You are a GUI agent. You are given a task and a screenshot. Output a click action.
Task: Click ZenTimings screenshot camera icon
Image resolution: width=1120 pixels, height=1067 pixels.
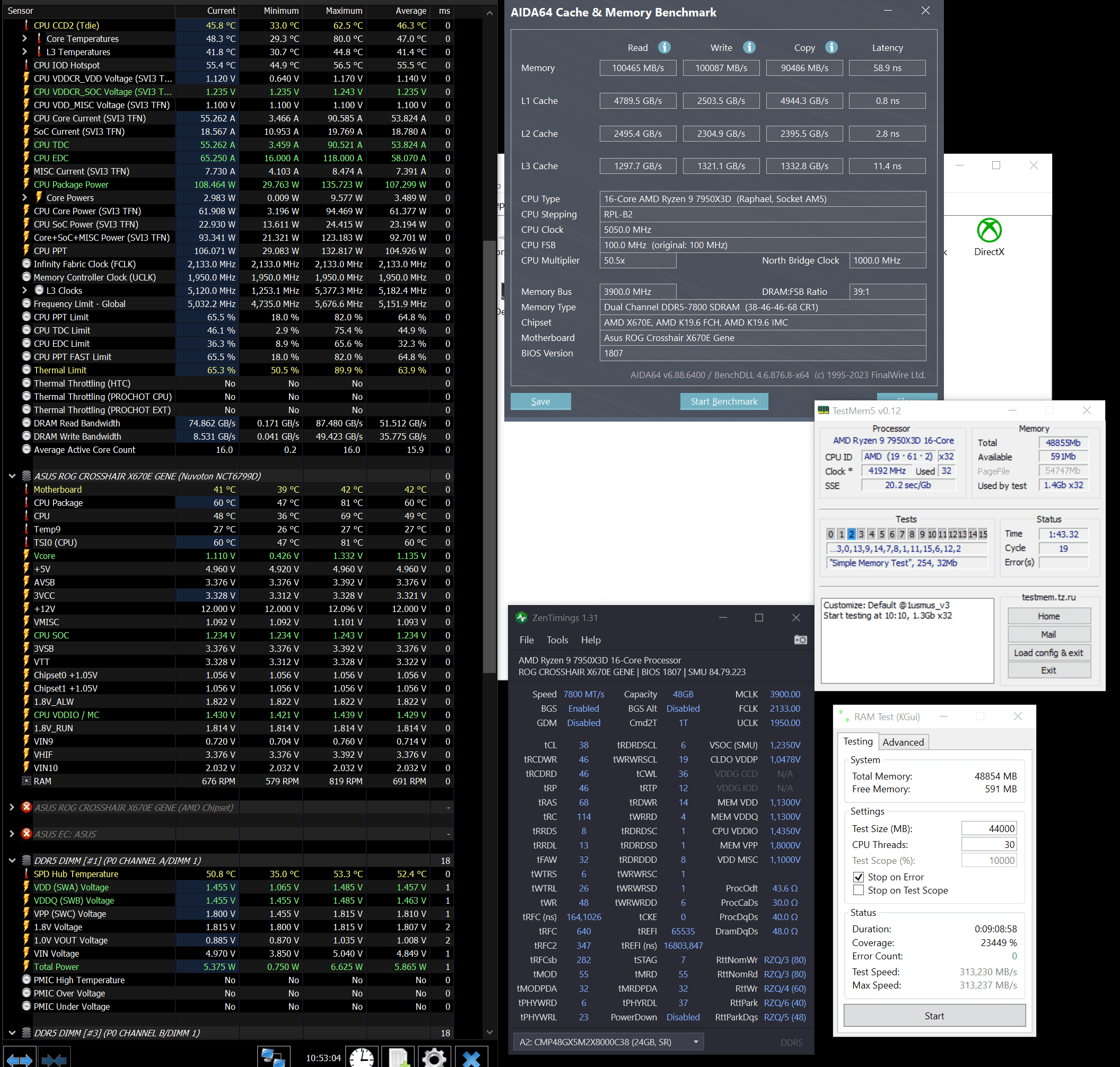[800, 640]
